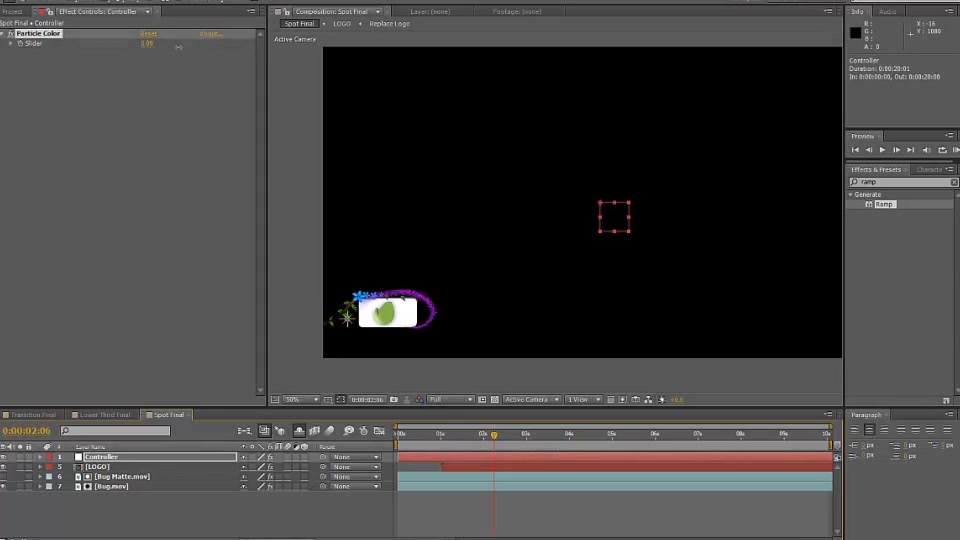This screenshot has height=540, width=960.
Task: Click the composition flowchart icon in viewer footer
Action: coord(648,400)
